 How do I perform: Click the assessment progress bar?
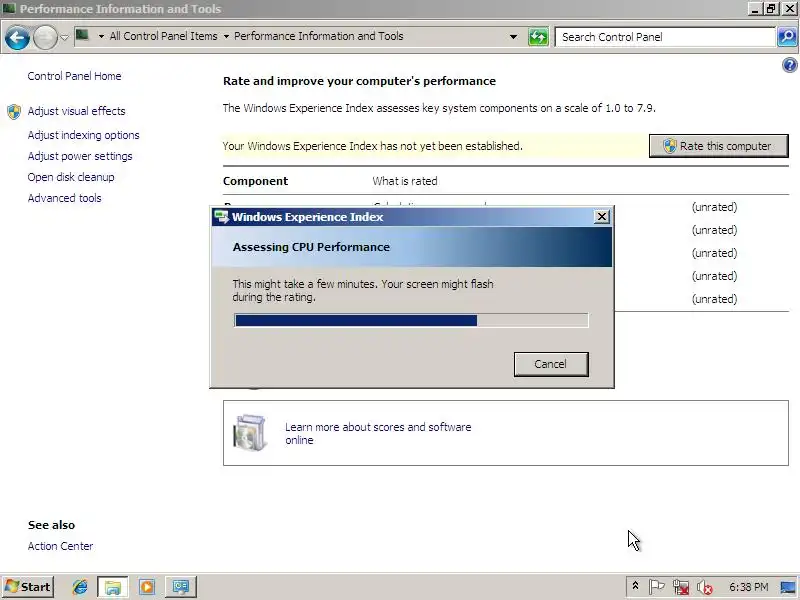coord(411,320)
